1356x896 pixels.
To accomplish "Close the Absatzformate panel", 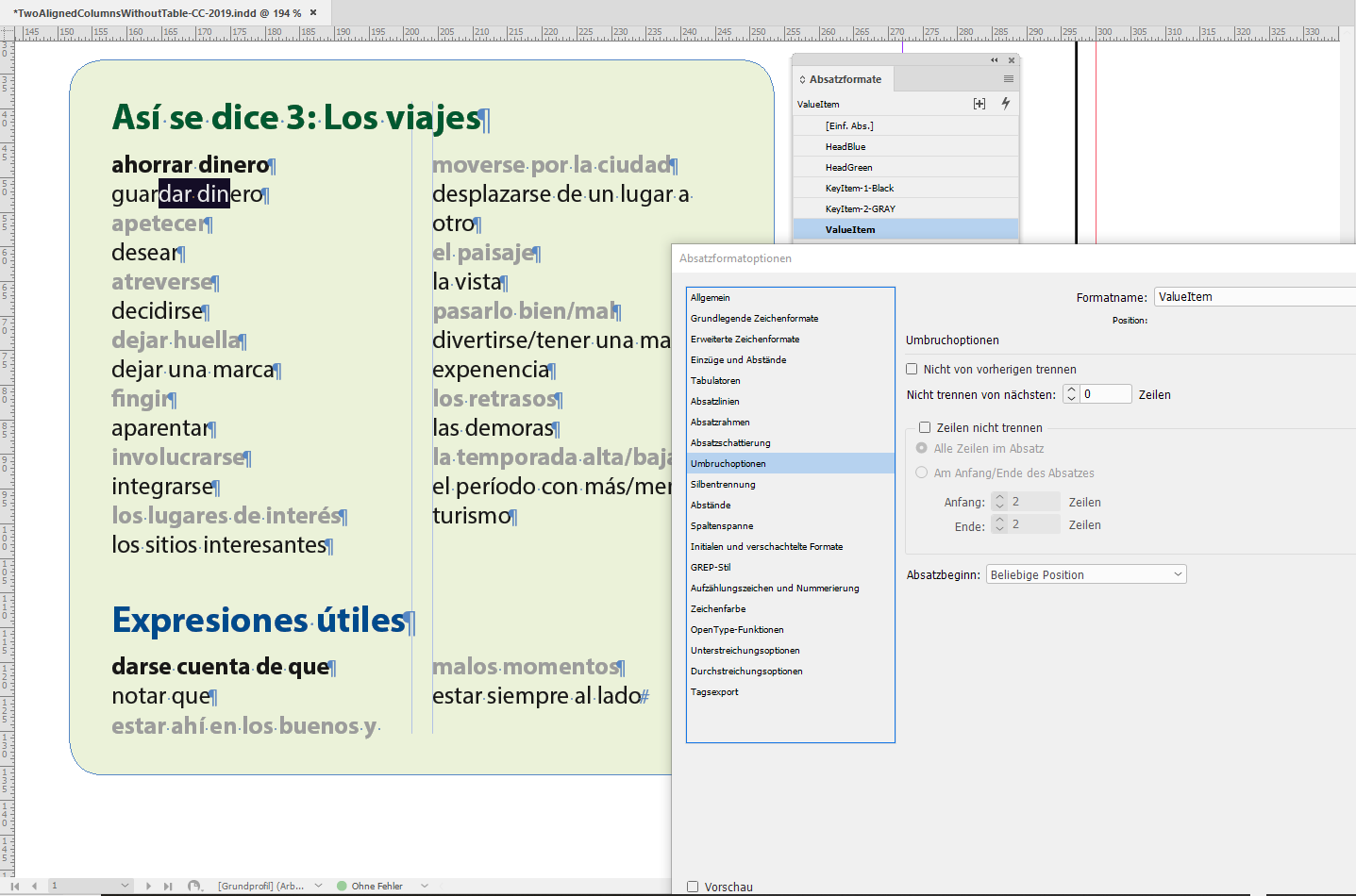I will pos(1011,60).
